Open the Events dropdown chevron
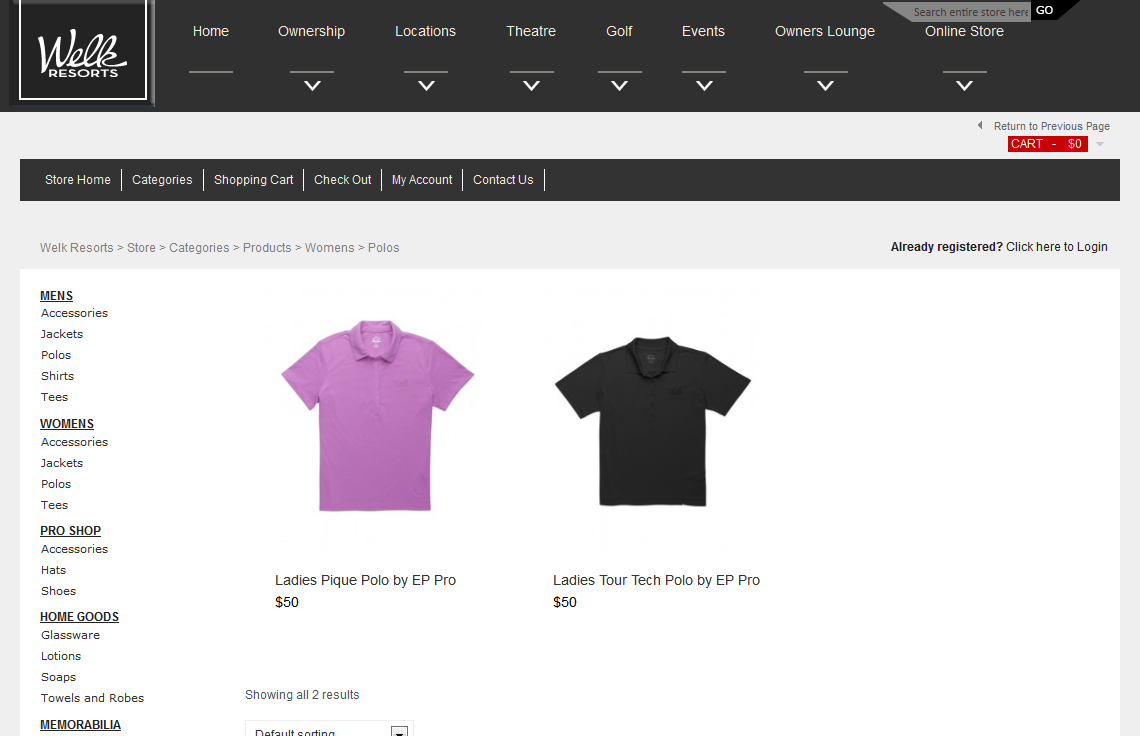Image resolution: width=1140 pixels, height=736 pixels. click(704, 86)
